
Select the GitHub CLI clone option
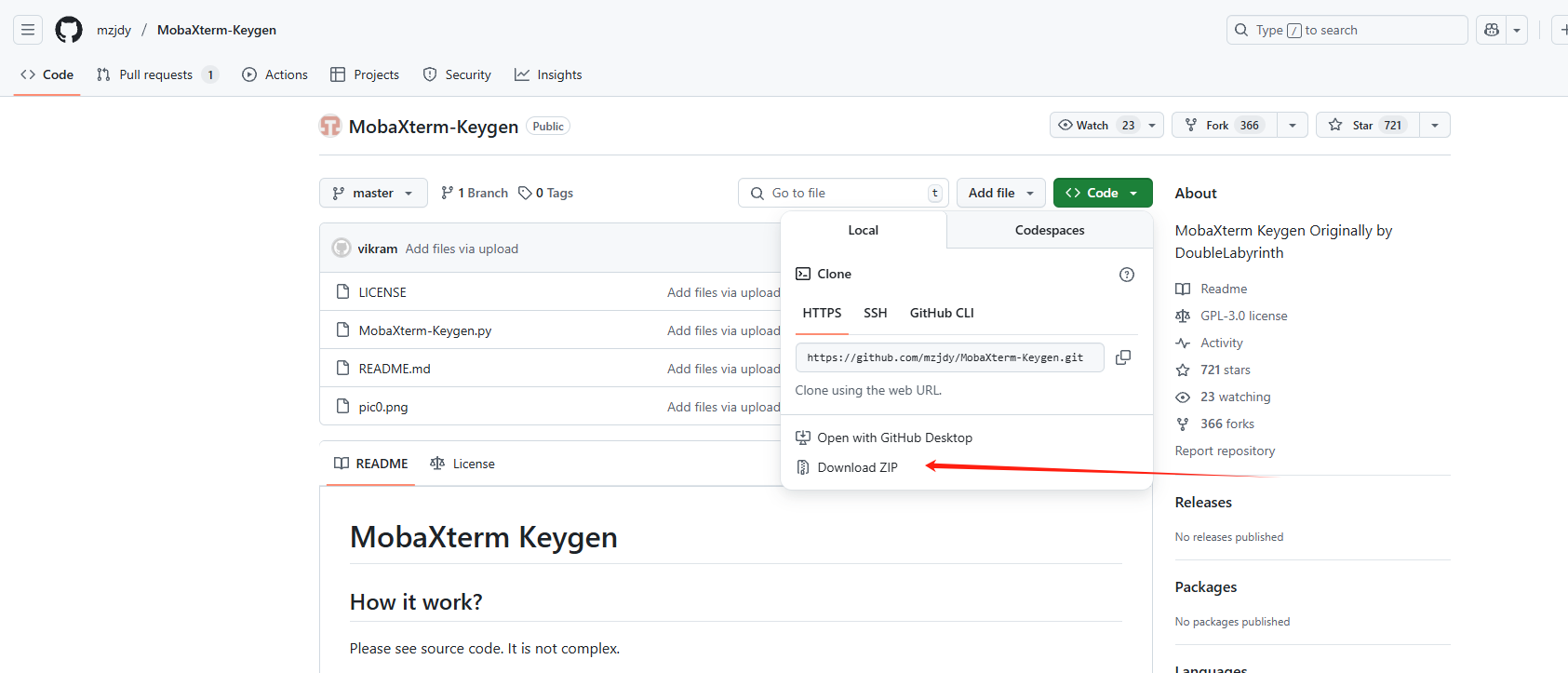[x=942, y=313]
